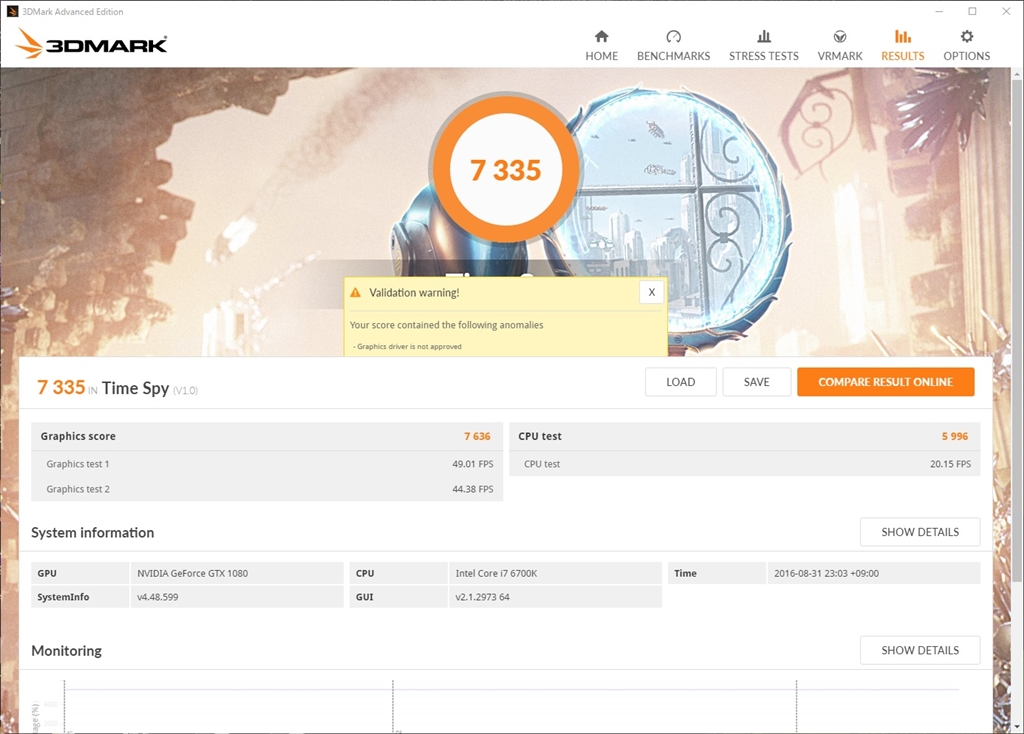Screen dimensions: 1024x734
Task: Go to STRESS TESTS tab
Action: point(763,46)
